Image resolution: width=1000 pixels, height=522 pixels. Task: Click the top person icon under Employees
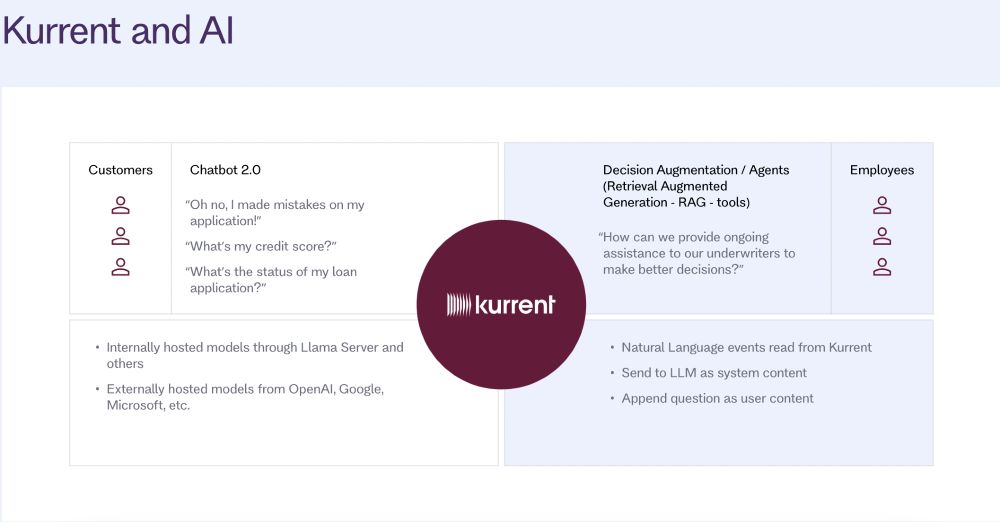[x=882, y=205]
